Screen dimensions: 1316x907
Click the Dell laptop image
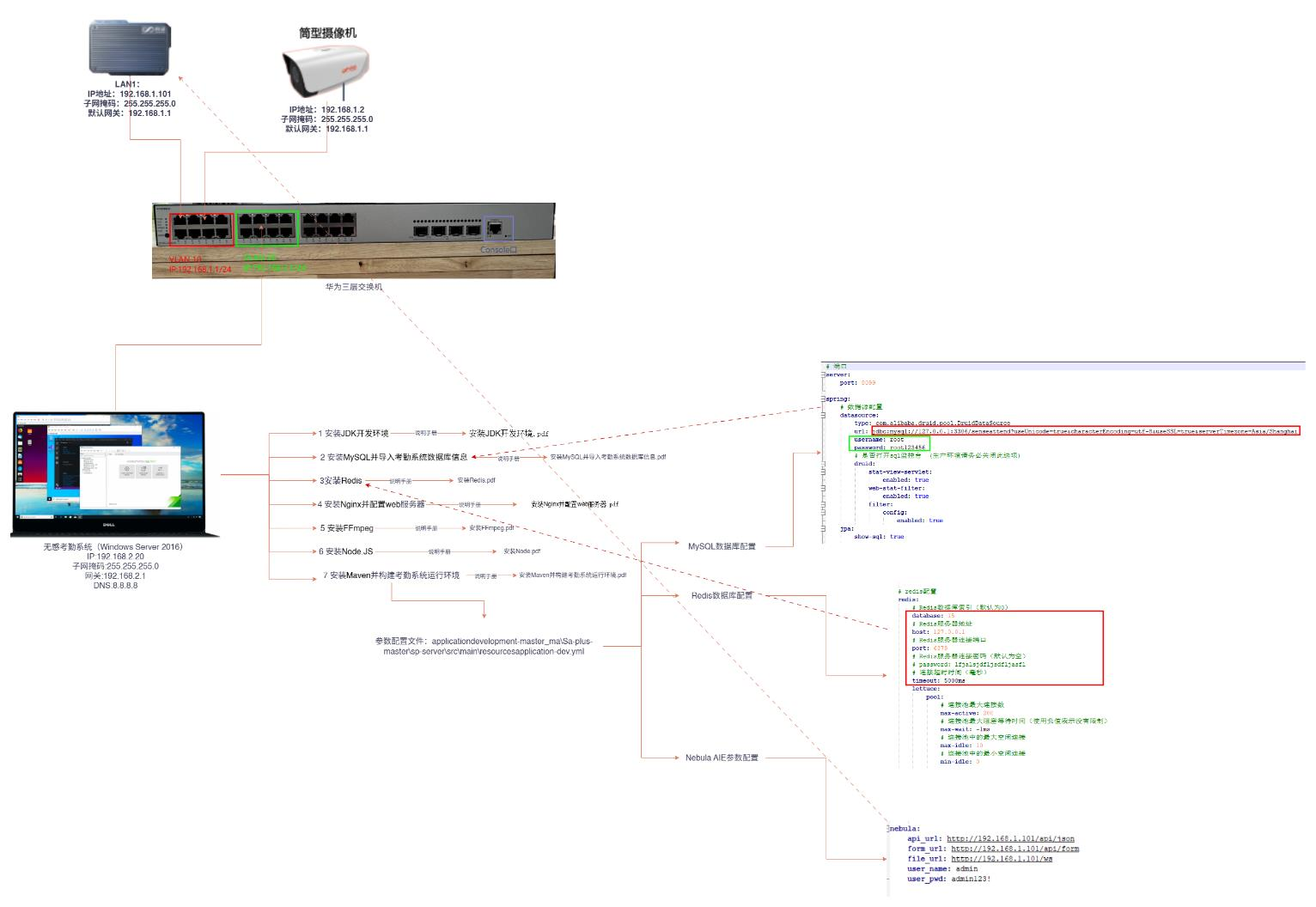pos(114,474)
